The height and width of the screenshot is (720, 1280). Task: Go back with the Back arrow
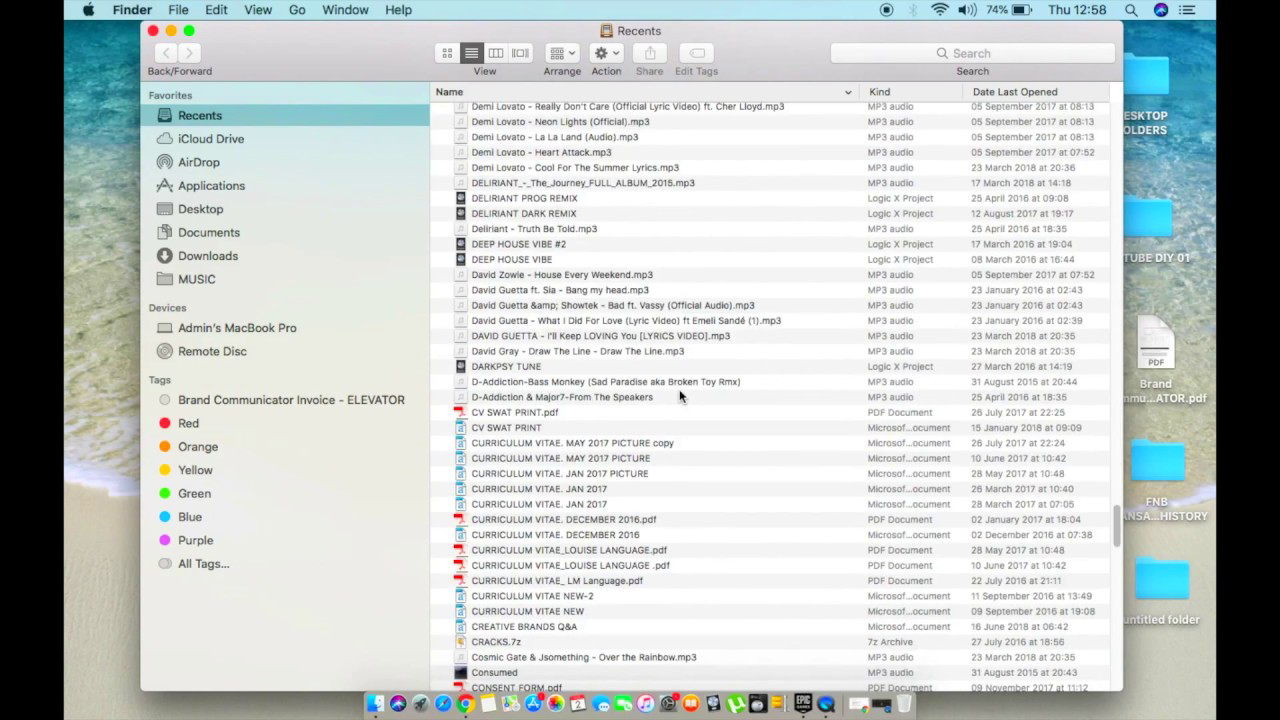click(x=166, y=53)
